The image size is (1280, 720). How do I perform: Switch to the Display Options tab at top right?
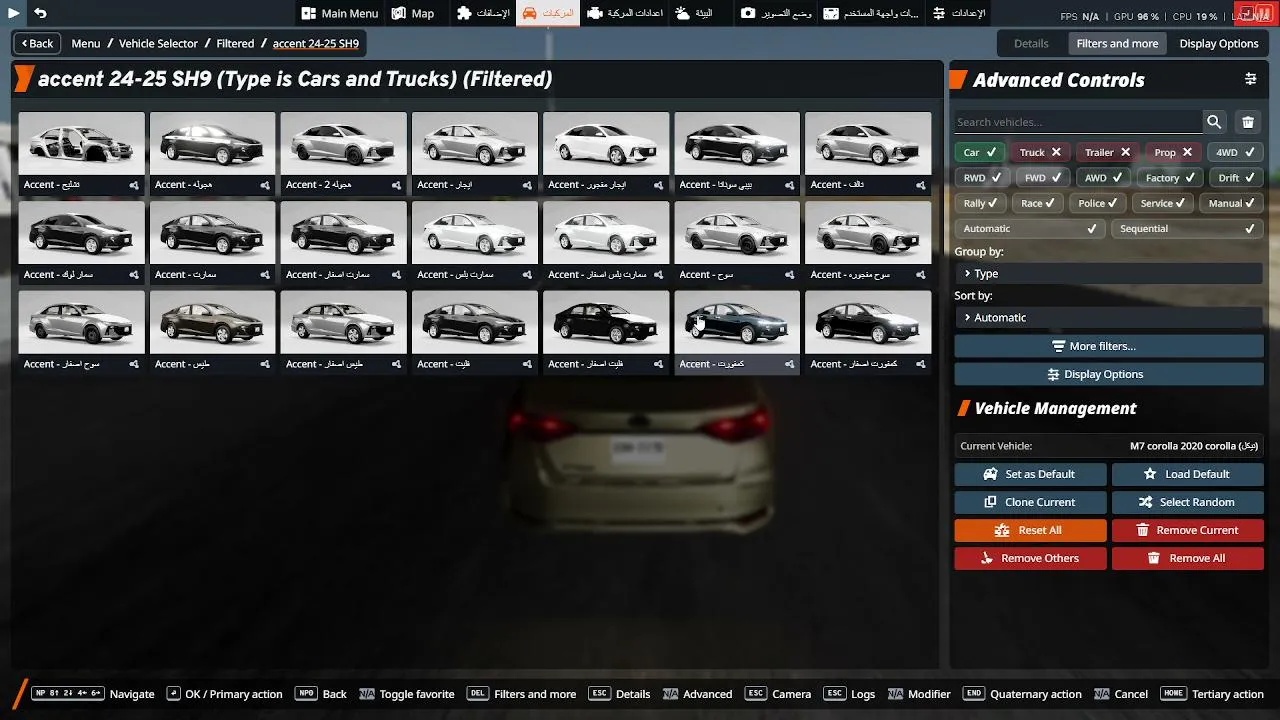(1219, 43)
